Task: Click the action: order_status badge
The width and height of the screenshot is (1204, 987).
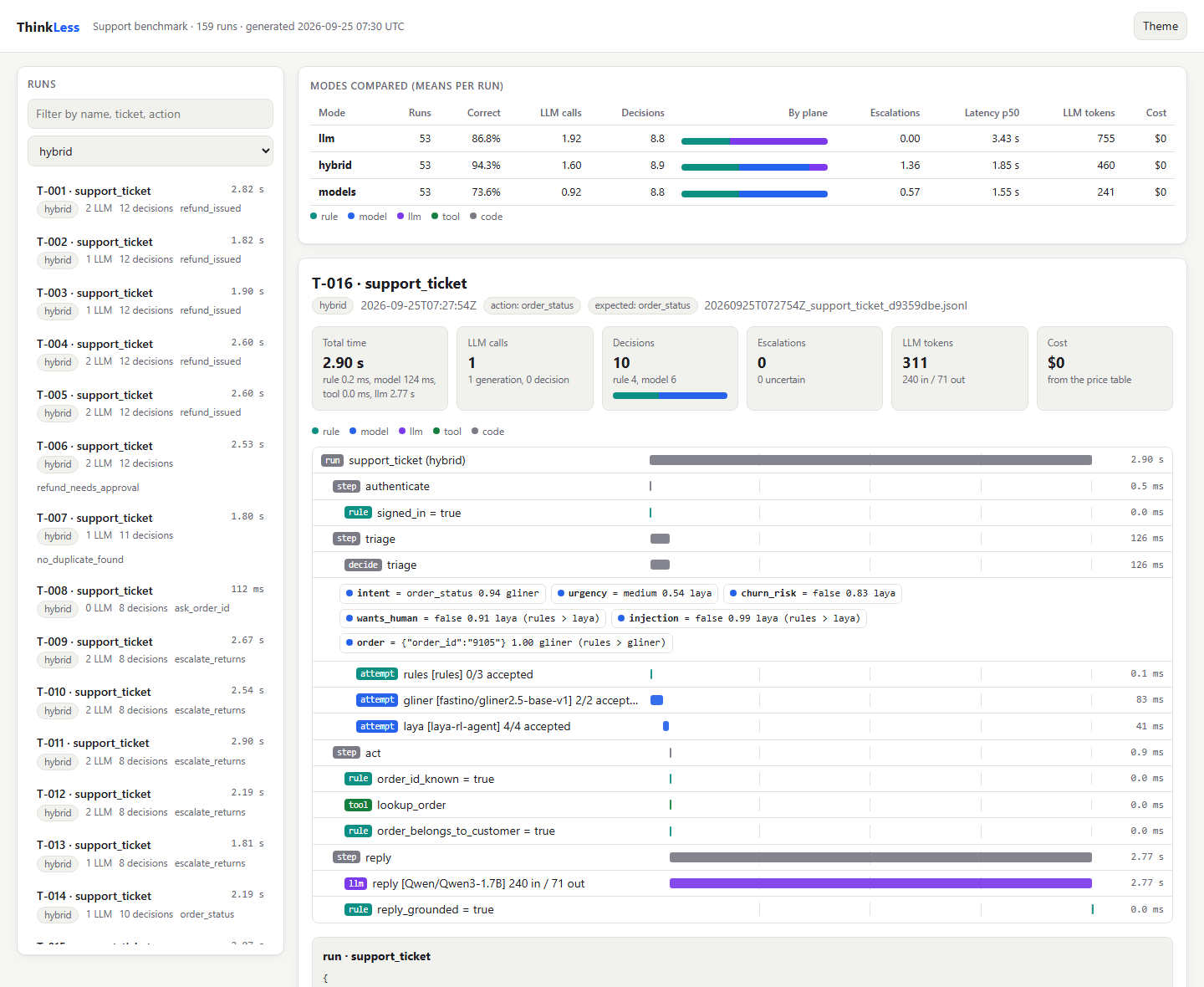Action: tap(532, 305)
